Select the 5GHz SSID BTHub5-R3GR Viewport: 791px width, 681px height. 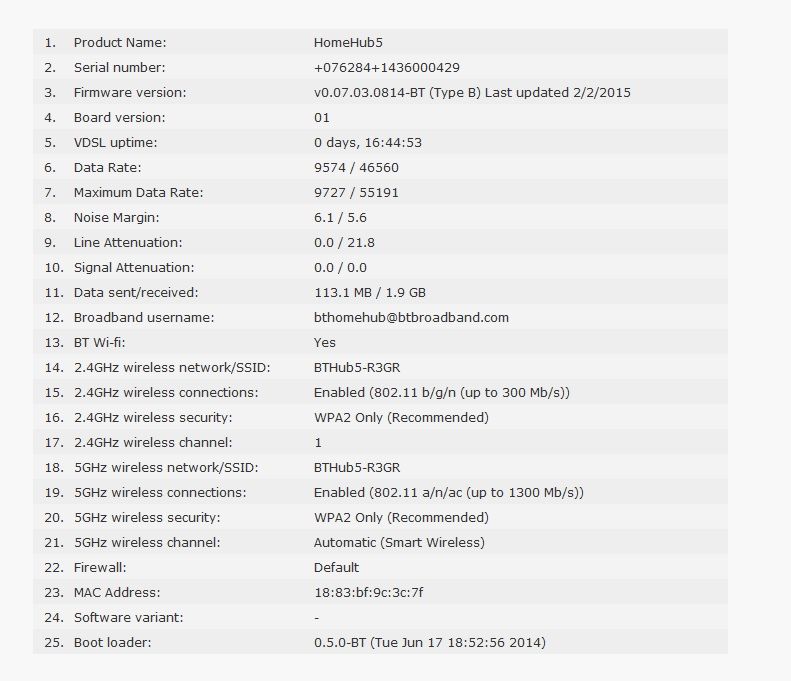pos(357,468)
